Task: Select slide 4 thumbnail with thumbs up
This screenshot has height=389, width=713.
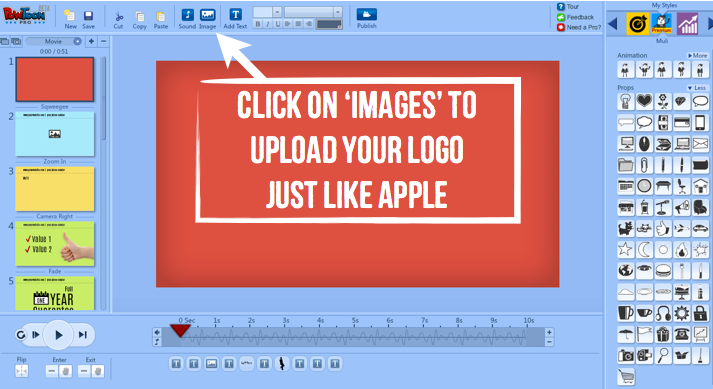Action: 55,244
